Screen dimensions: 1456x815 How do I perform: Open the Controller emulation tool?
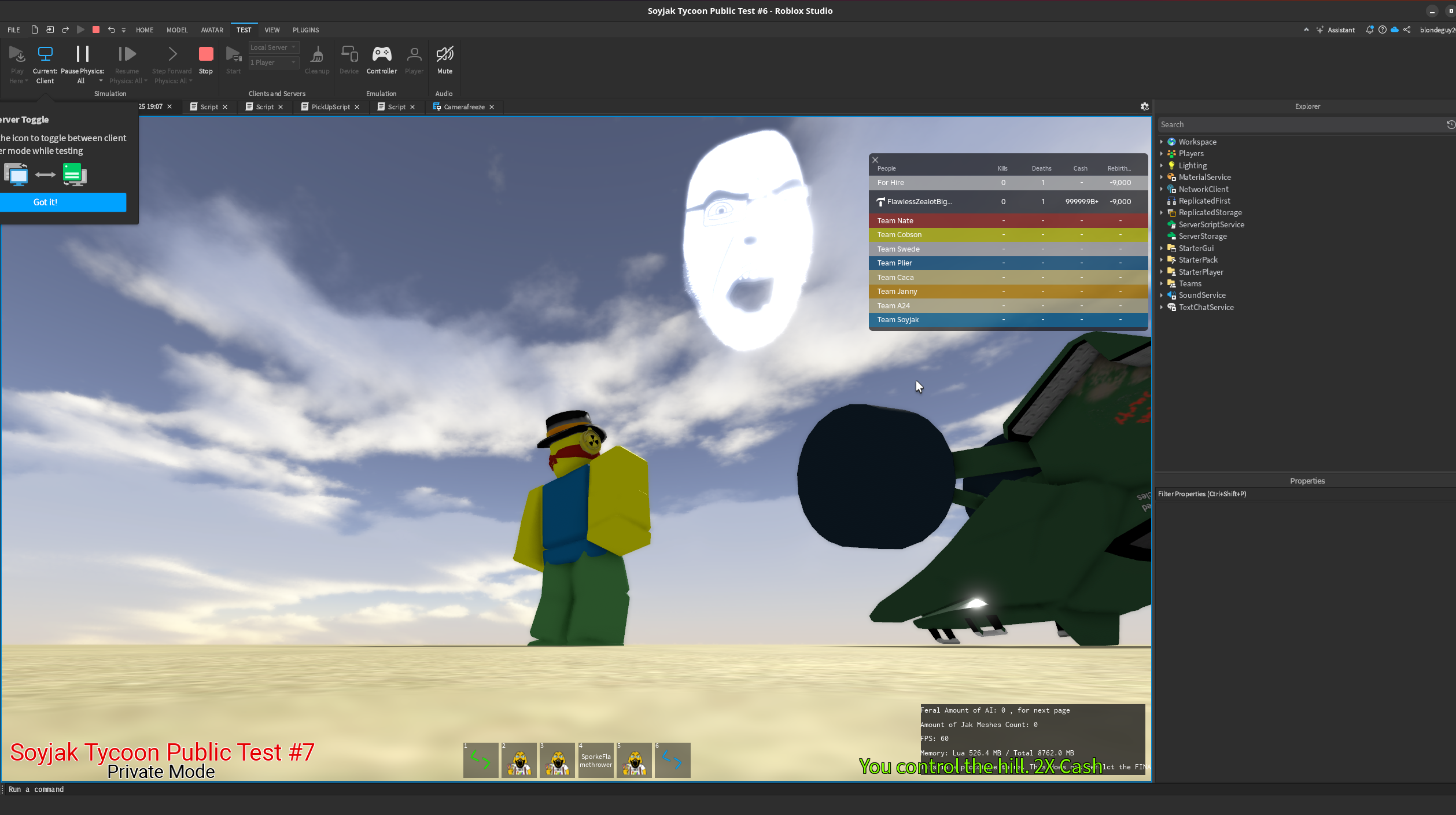(382, 60)
